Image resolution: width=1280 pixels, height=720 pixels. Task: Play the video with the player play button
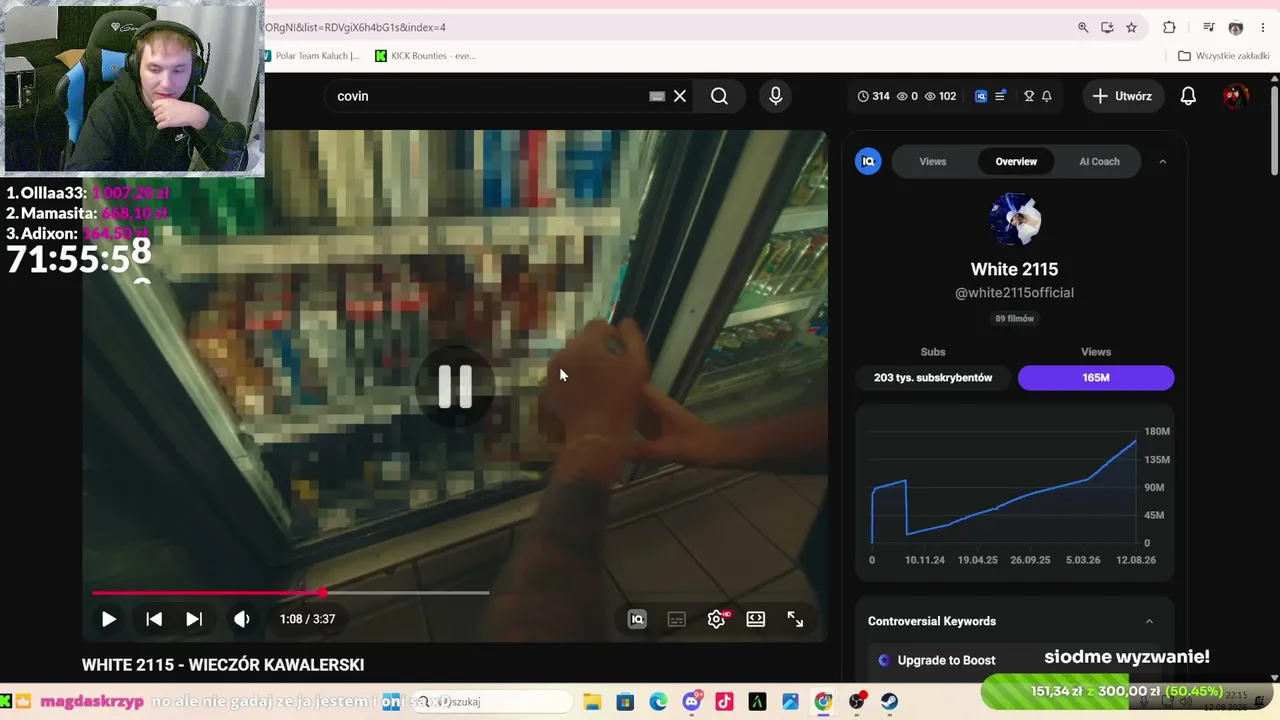(108, 619)
